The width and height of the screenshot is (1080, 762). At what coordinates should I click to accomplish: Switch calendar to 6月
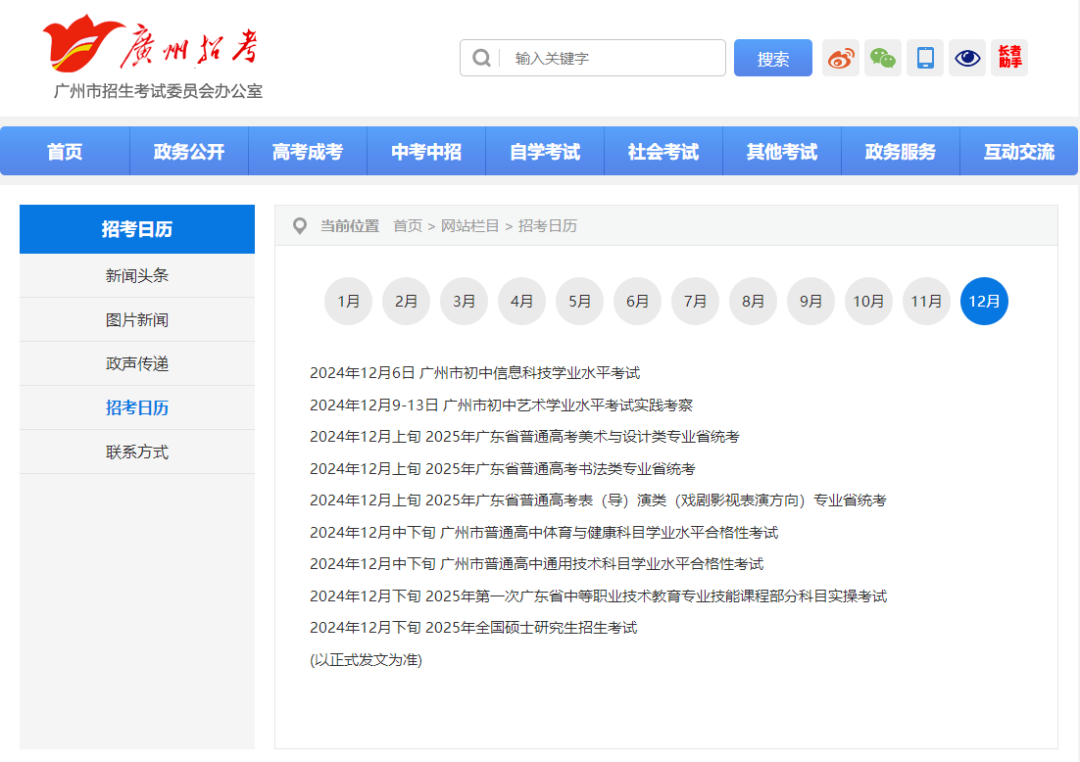coord(638,301)
